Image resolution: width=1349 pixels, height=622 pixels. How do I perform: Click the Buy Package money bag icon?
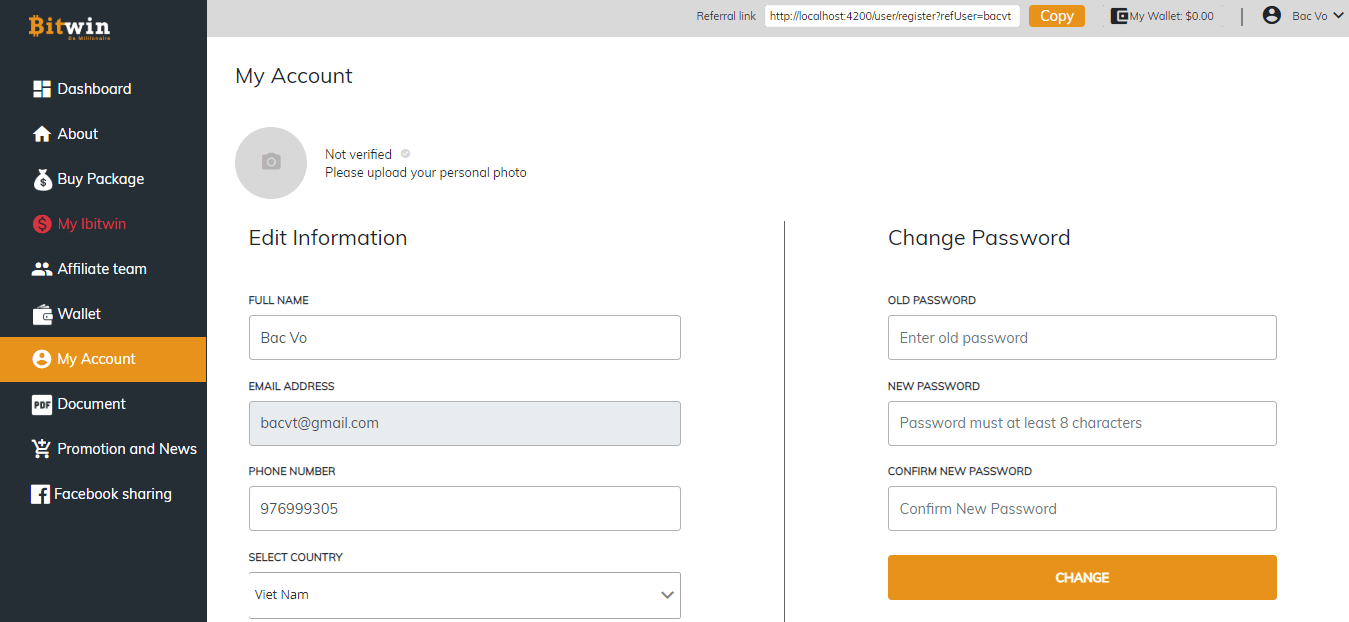(42, 179)
